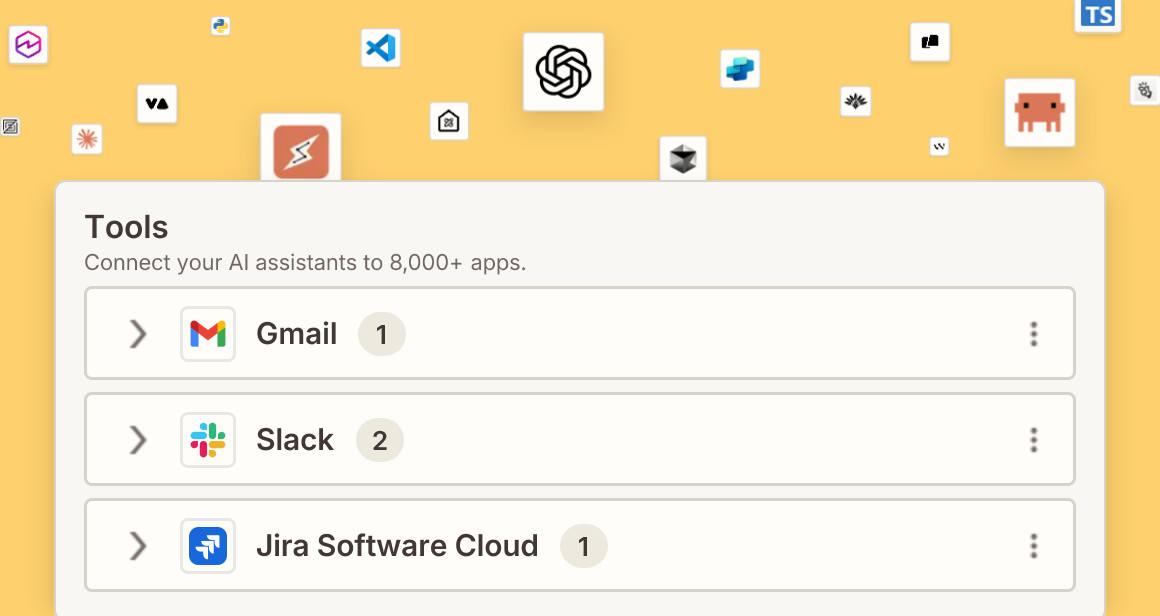Select the Visual Studio Code icon

[x=380, y=48]
